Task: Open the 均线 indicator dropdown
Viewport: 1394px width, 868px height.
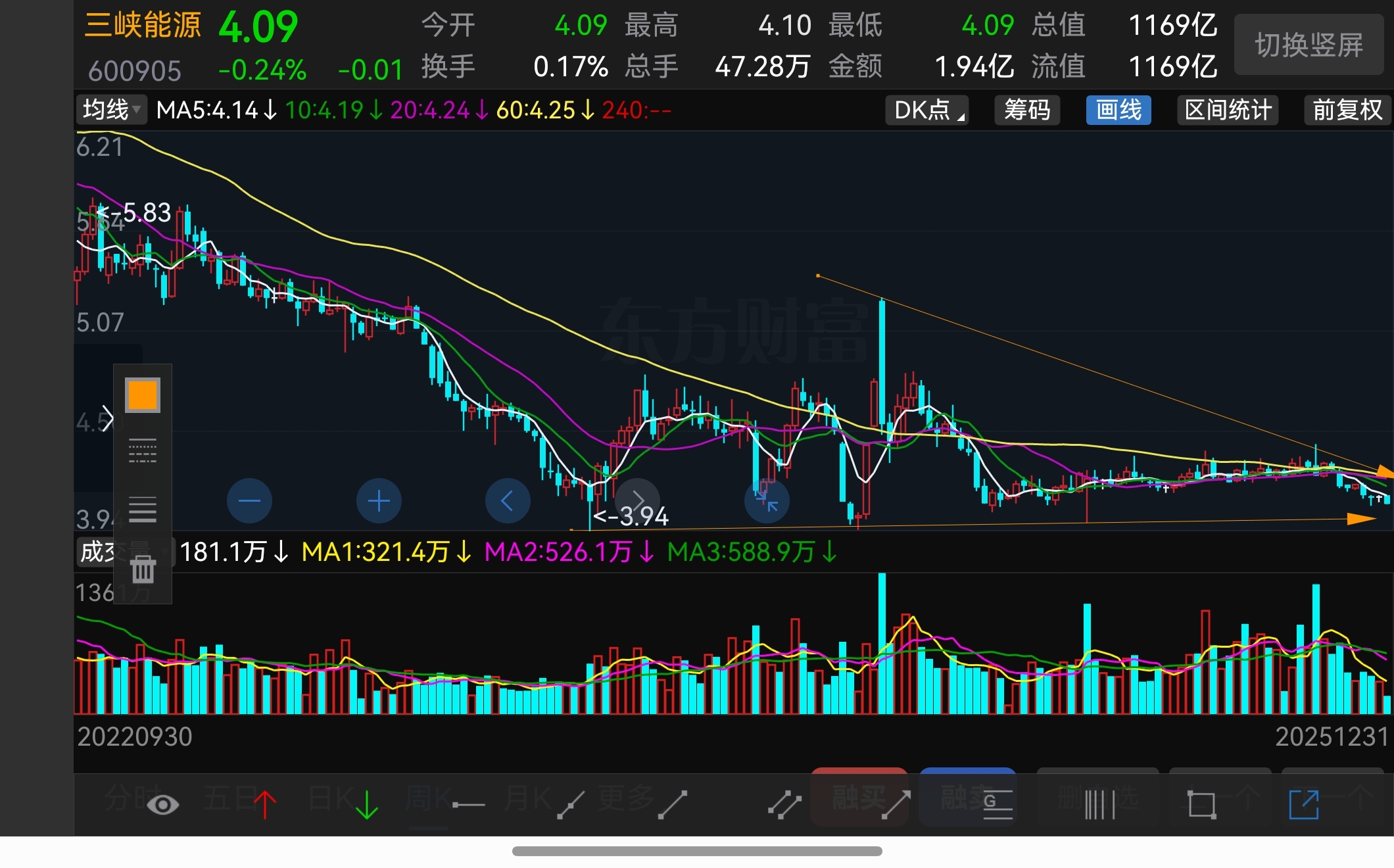Action: (x=112, y=110)
